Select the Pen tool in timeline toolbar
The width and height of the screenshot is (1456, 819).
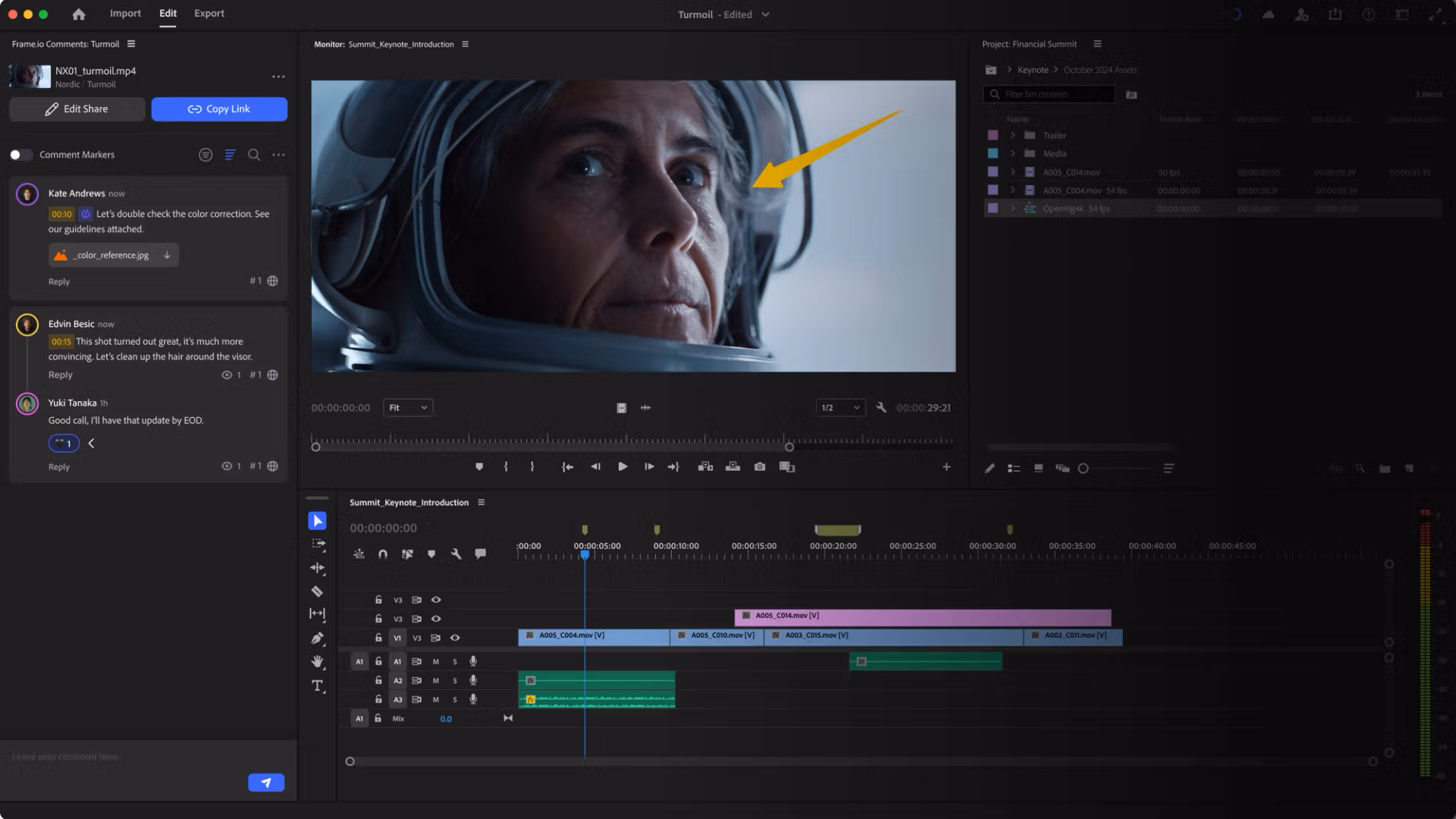click(x=317, y=639)
